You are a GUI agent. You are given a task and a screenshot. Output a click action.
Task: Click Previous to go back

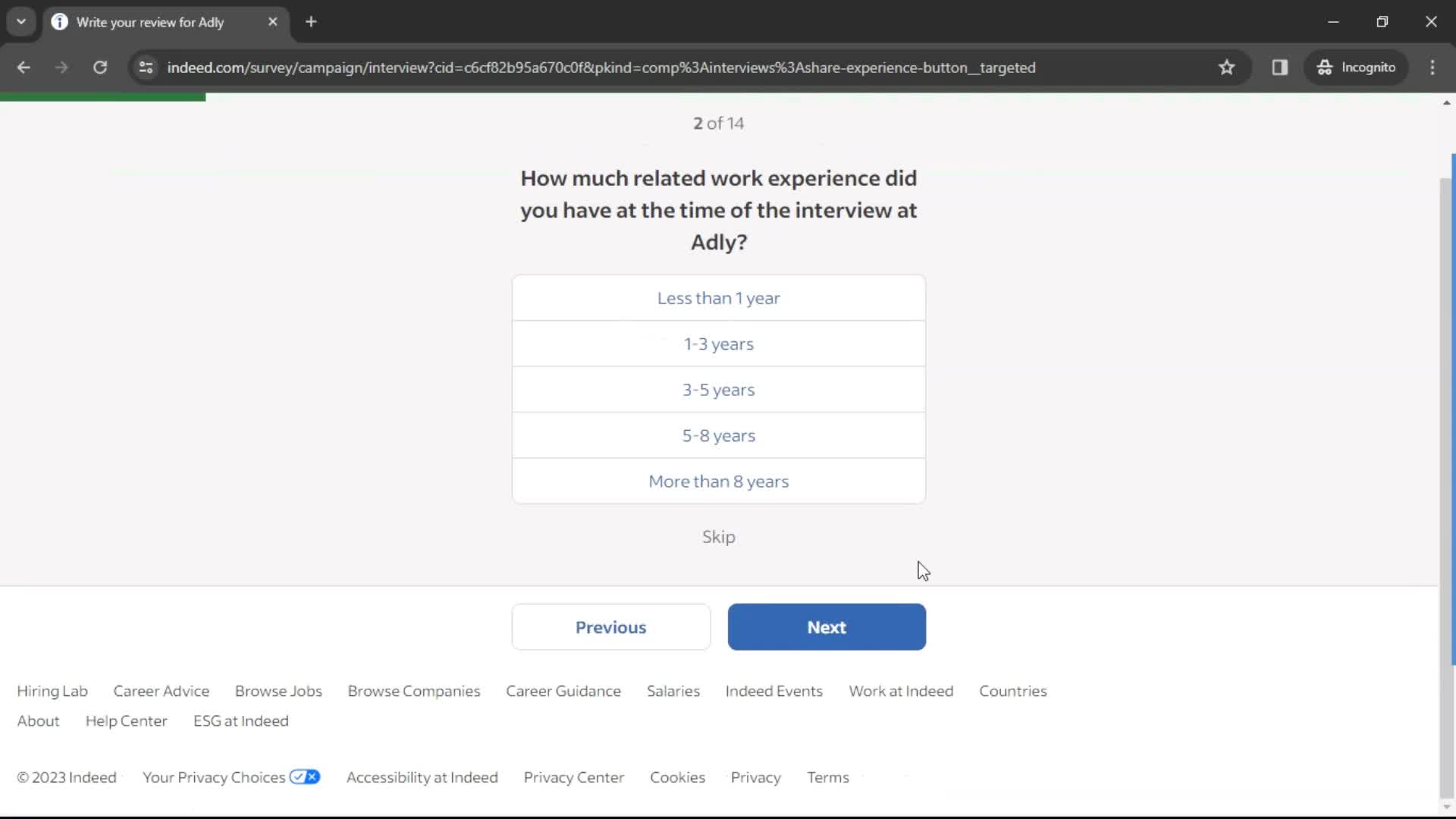pyautogui.click(x=611, y=627)
